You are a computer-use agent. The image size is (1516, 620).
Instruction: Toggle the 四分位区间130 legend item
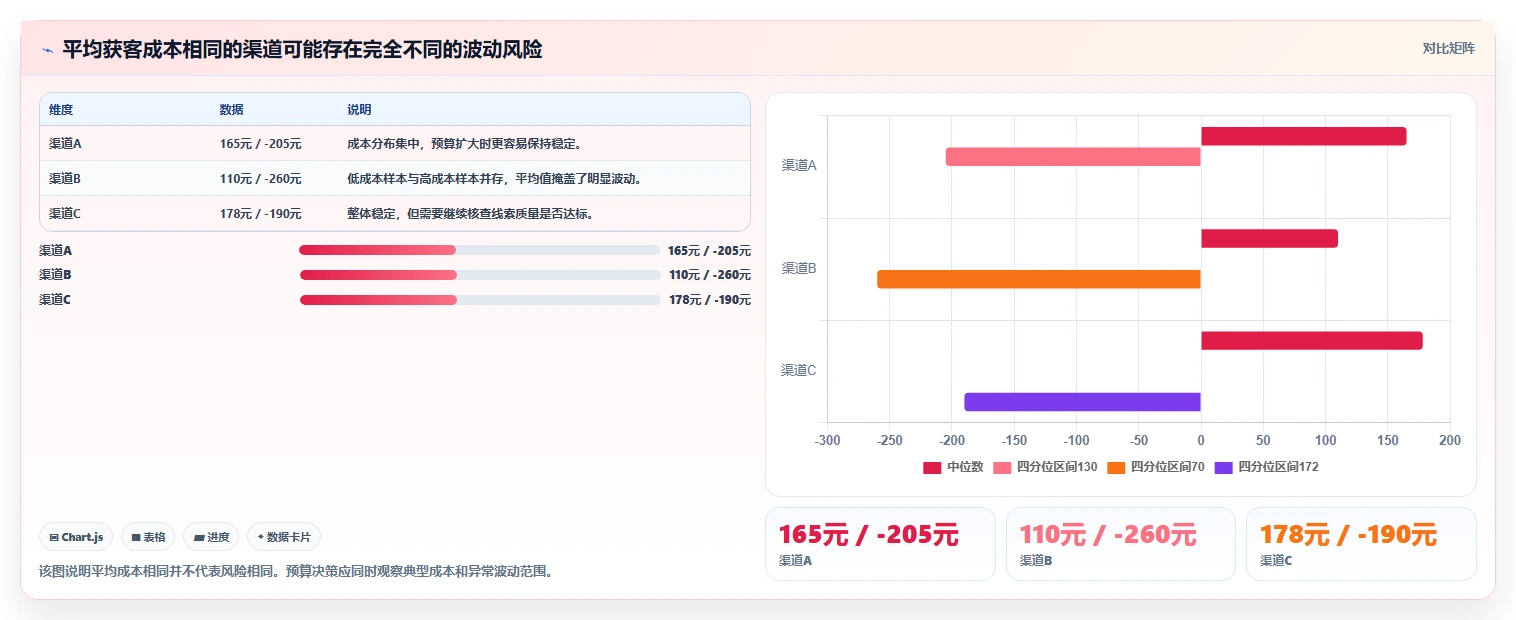1045,467
